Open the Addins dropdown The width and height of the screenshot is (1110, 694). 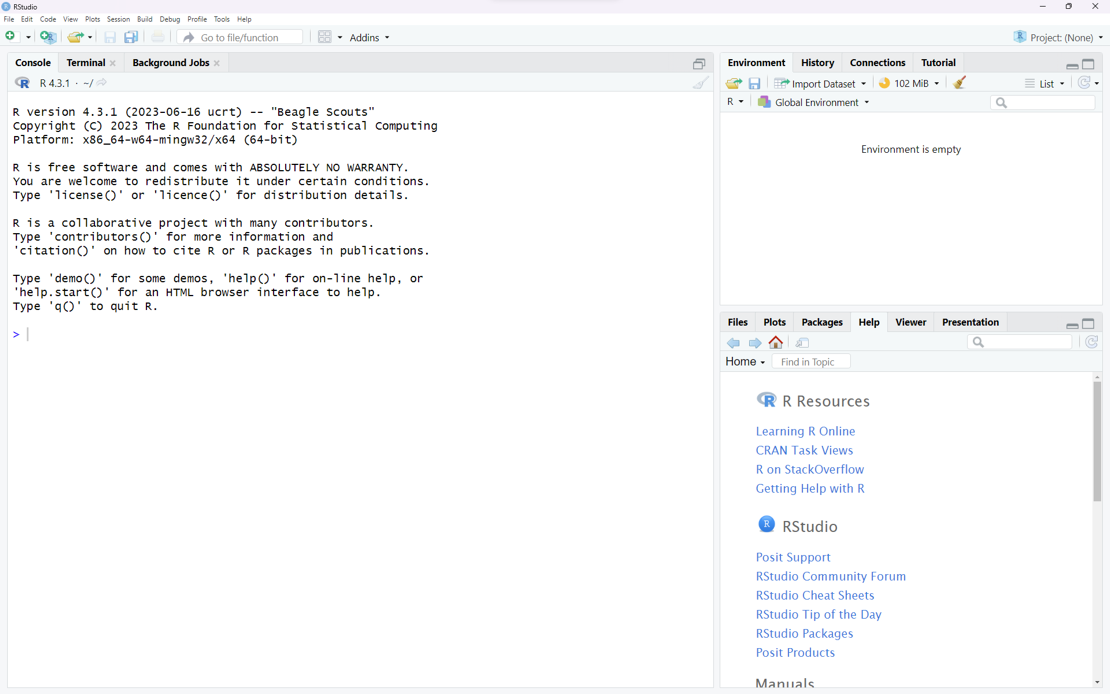[x=370, y=38]
